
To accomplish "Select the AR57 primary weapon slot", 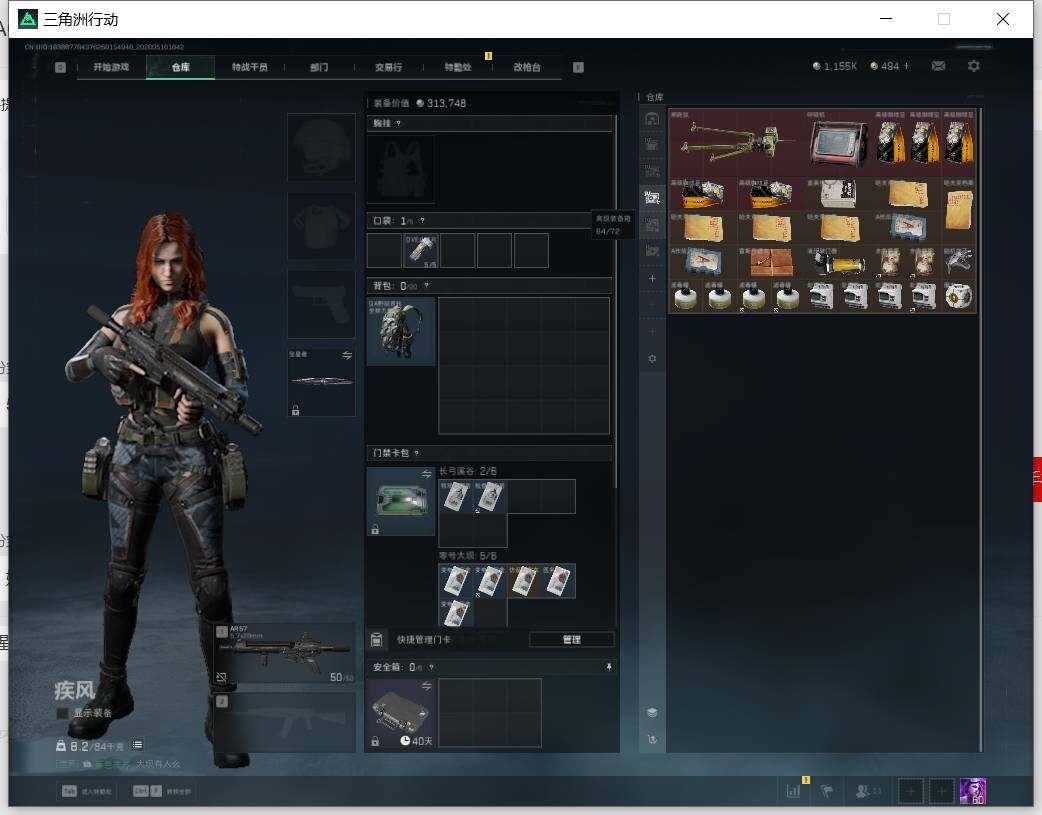I will [x=284, y=653].
